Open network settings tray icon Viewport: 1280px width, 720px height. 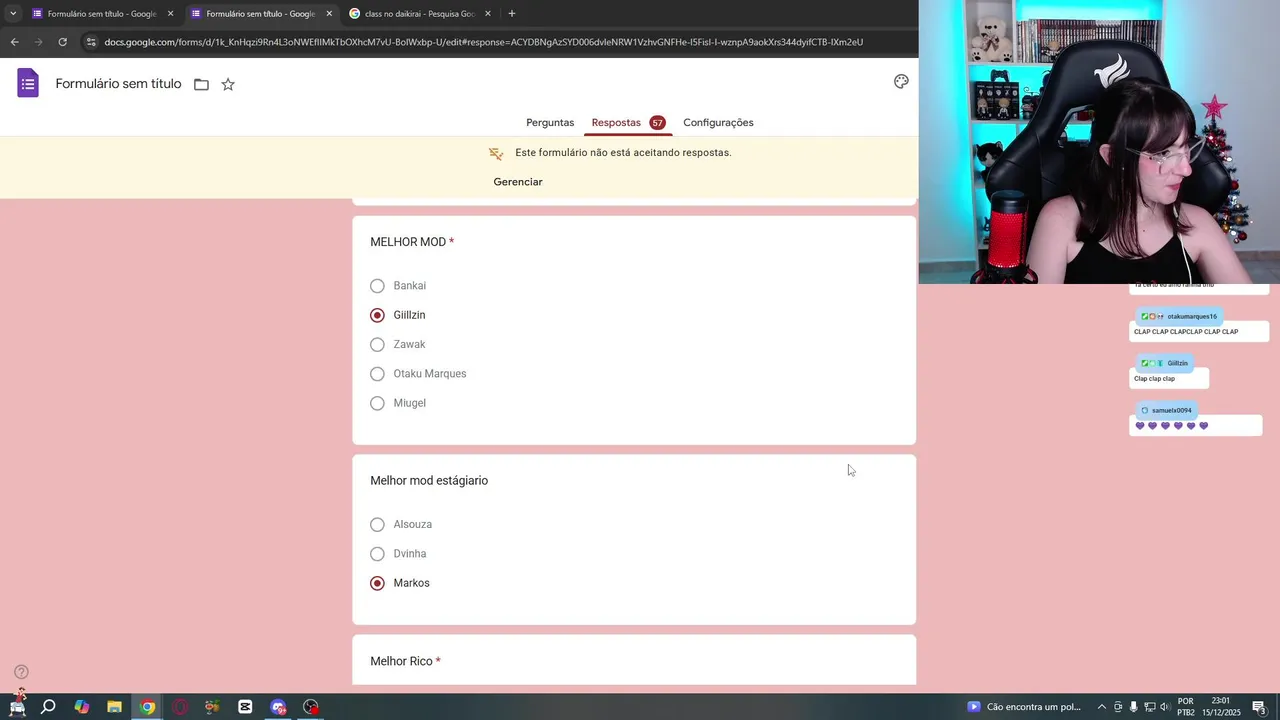tap(1149, 707)
